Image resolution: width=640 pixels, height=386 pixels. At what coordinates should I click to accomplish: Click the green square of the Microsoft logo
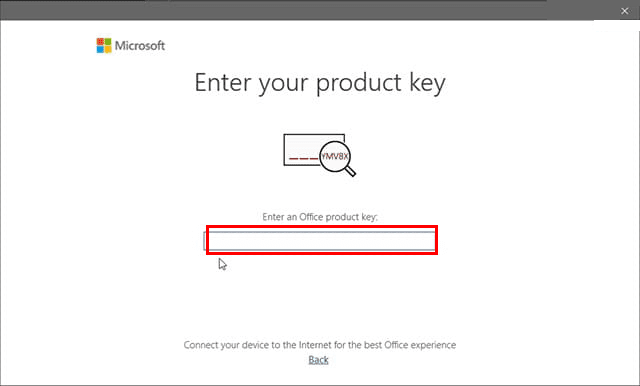[108, 42]
